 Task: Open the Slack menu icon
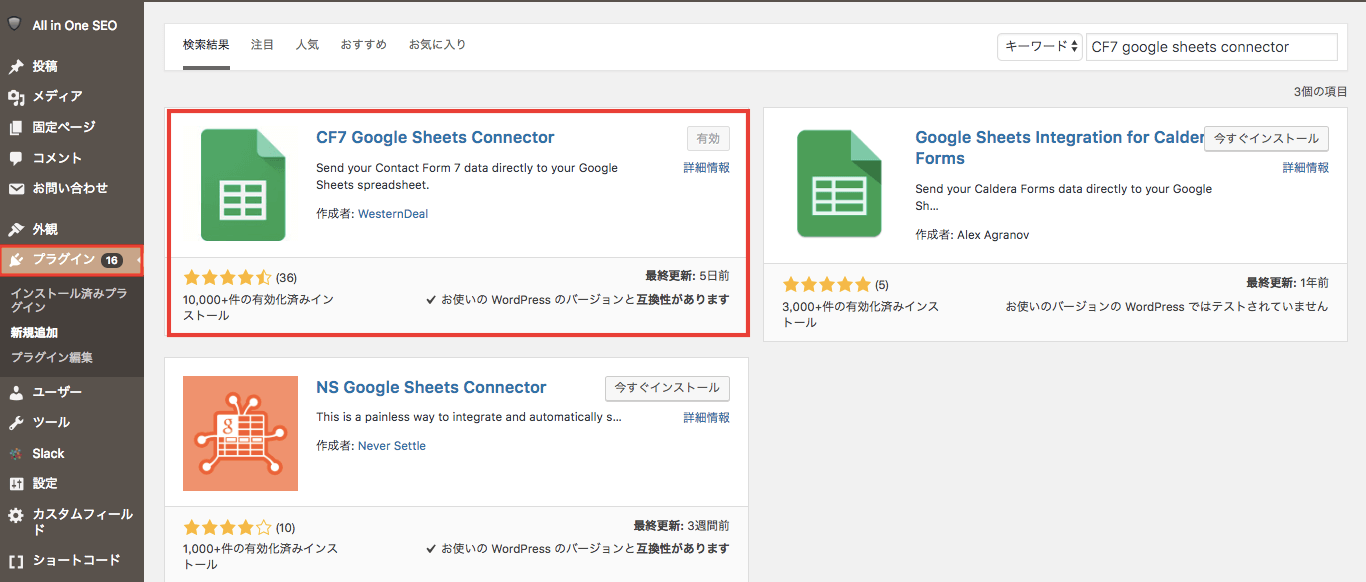point(16,454)
